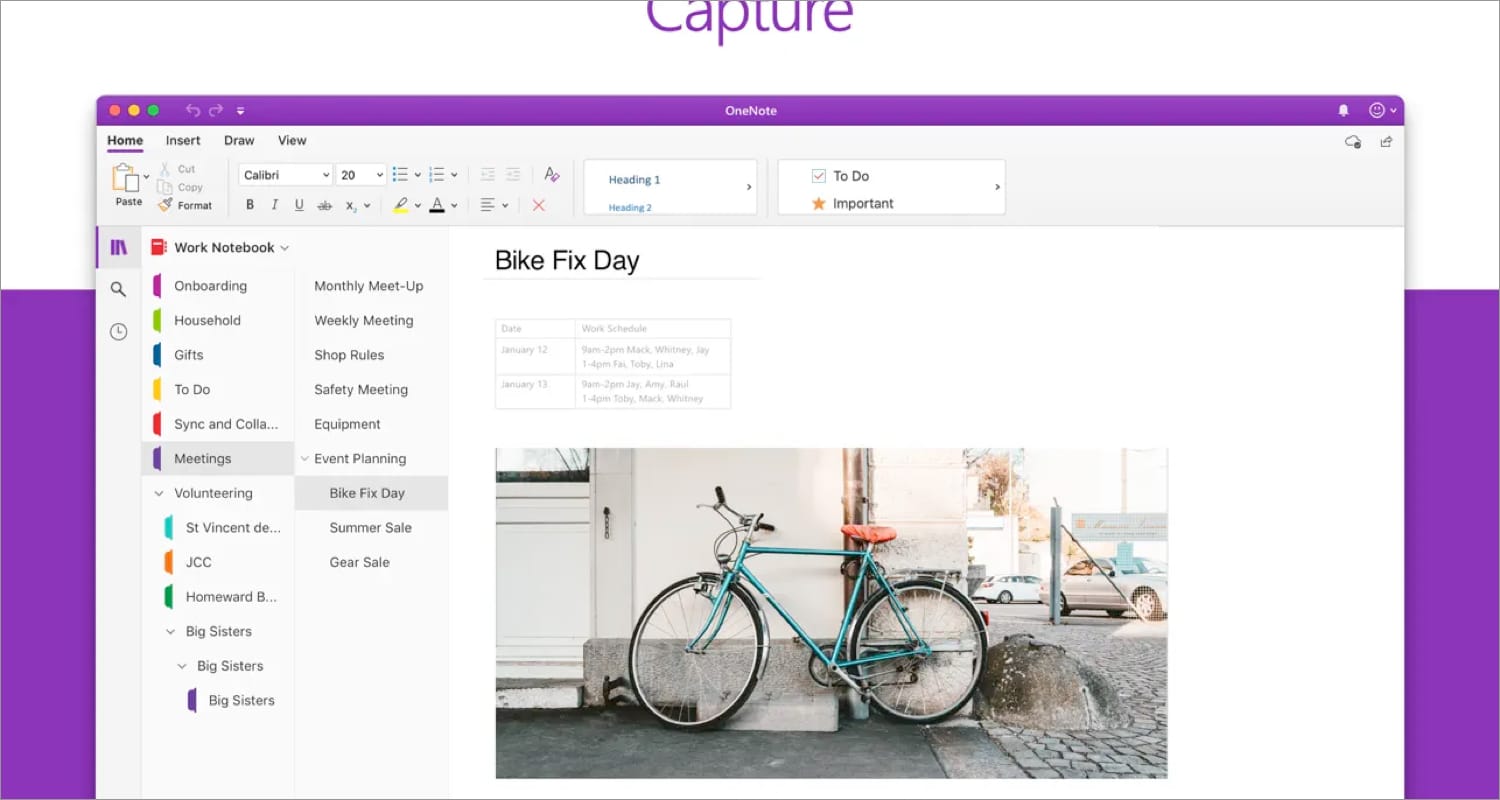This screenshot has width=1500, height=800.
Task: Click the Paste clipboard icon
Action: click(x=126, y=178)
